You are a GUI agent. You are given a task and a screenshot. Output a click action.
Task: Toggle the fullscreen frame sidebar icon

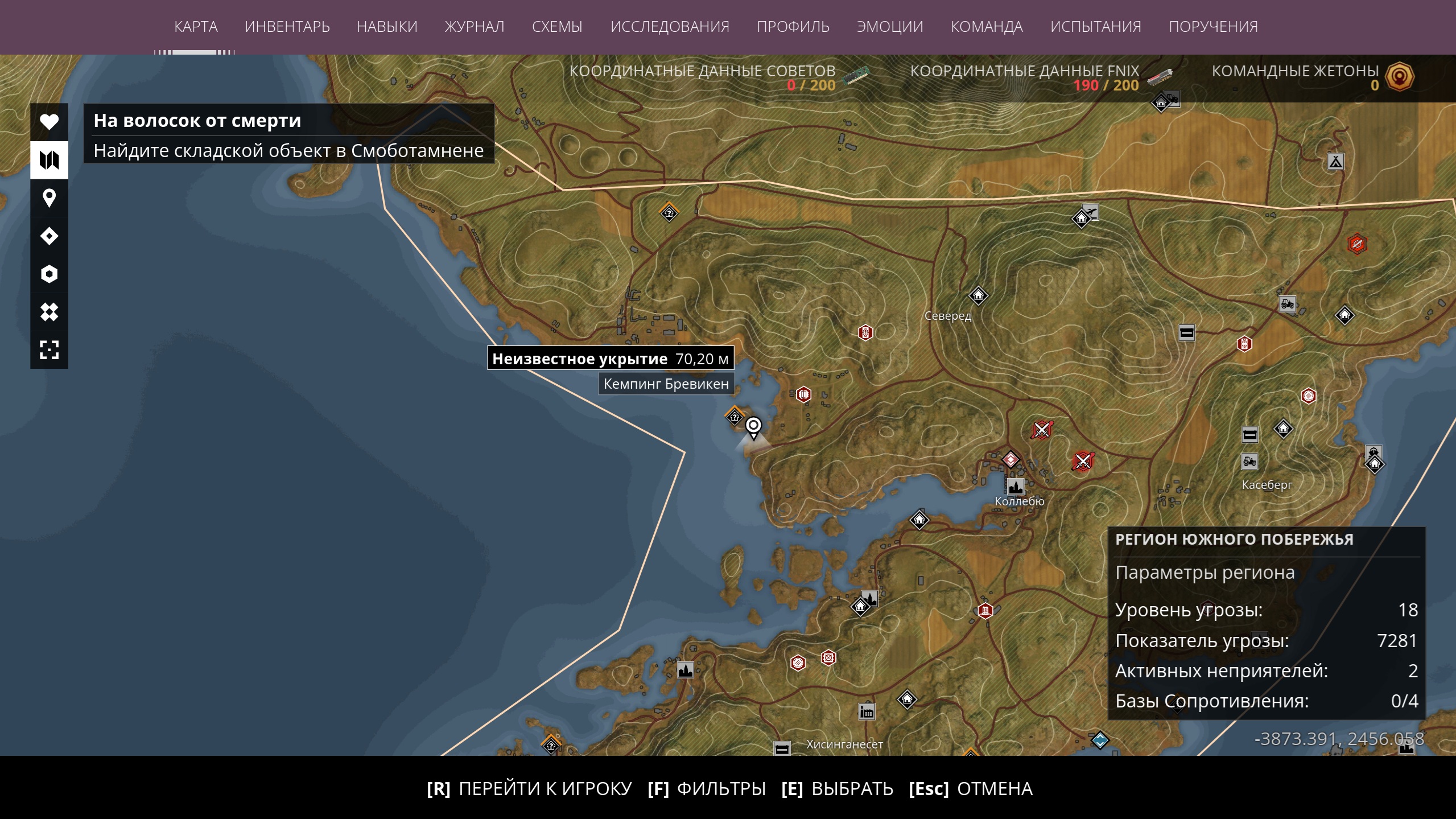pos(49,349)
